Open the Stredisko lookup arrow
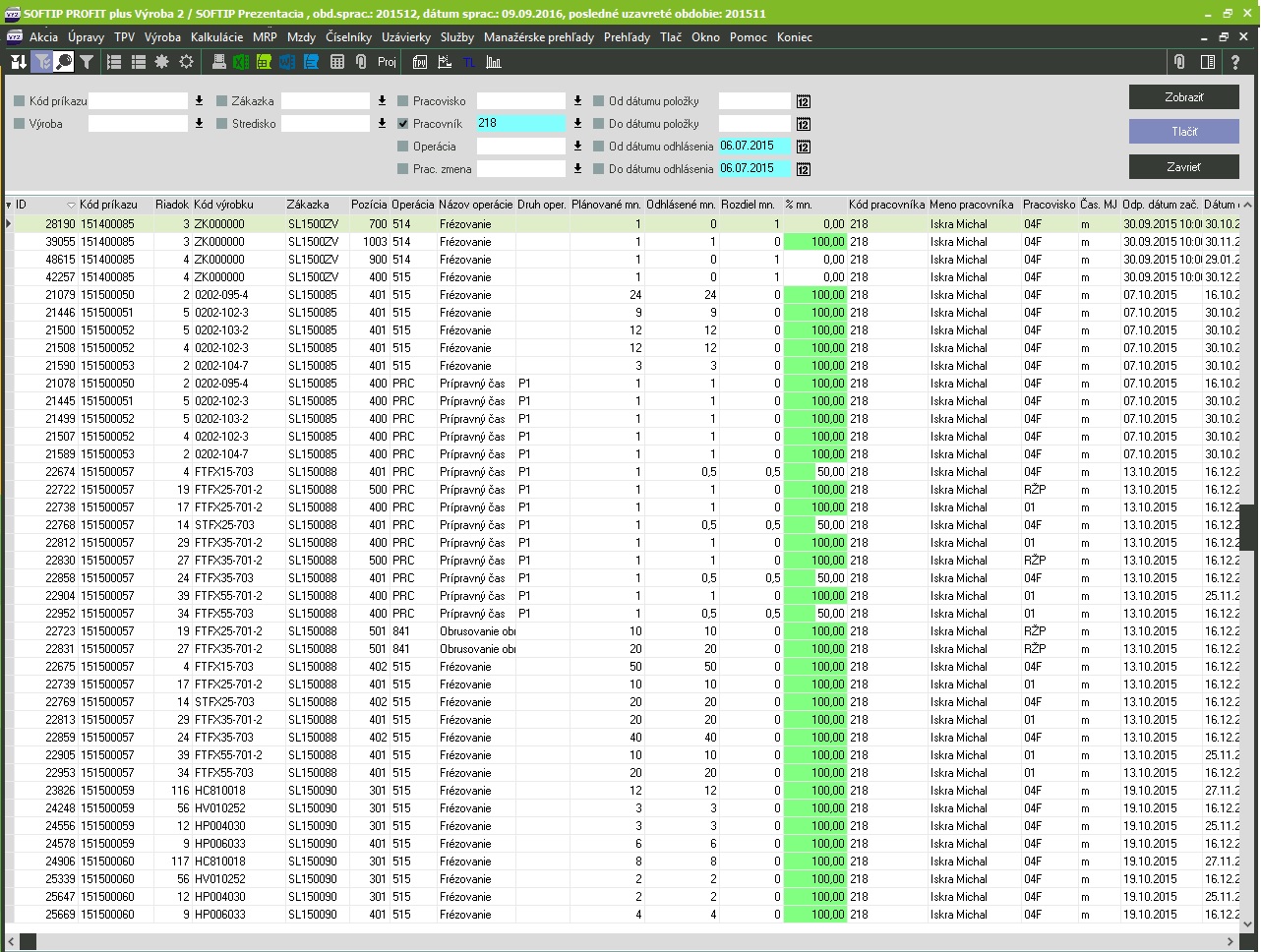1261x952 pixels. pyautogui.click(x=382, y=124)
